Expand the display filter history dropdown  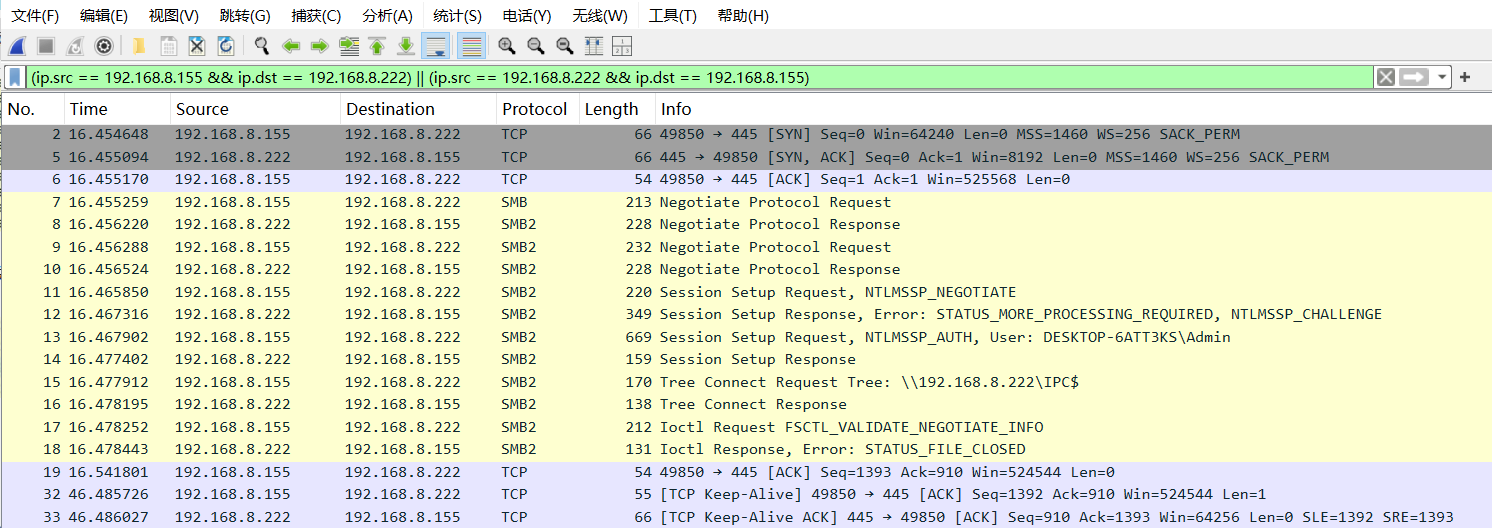1441,77
